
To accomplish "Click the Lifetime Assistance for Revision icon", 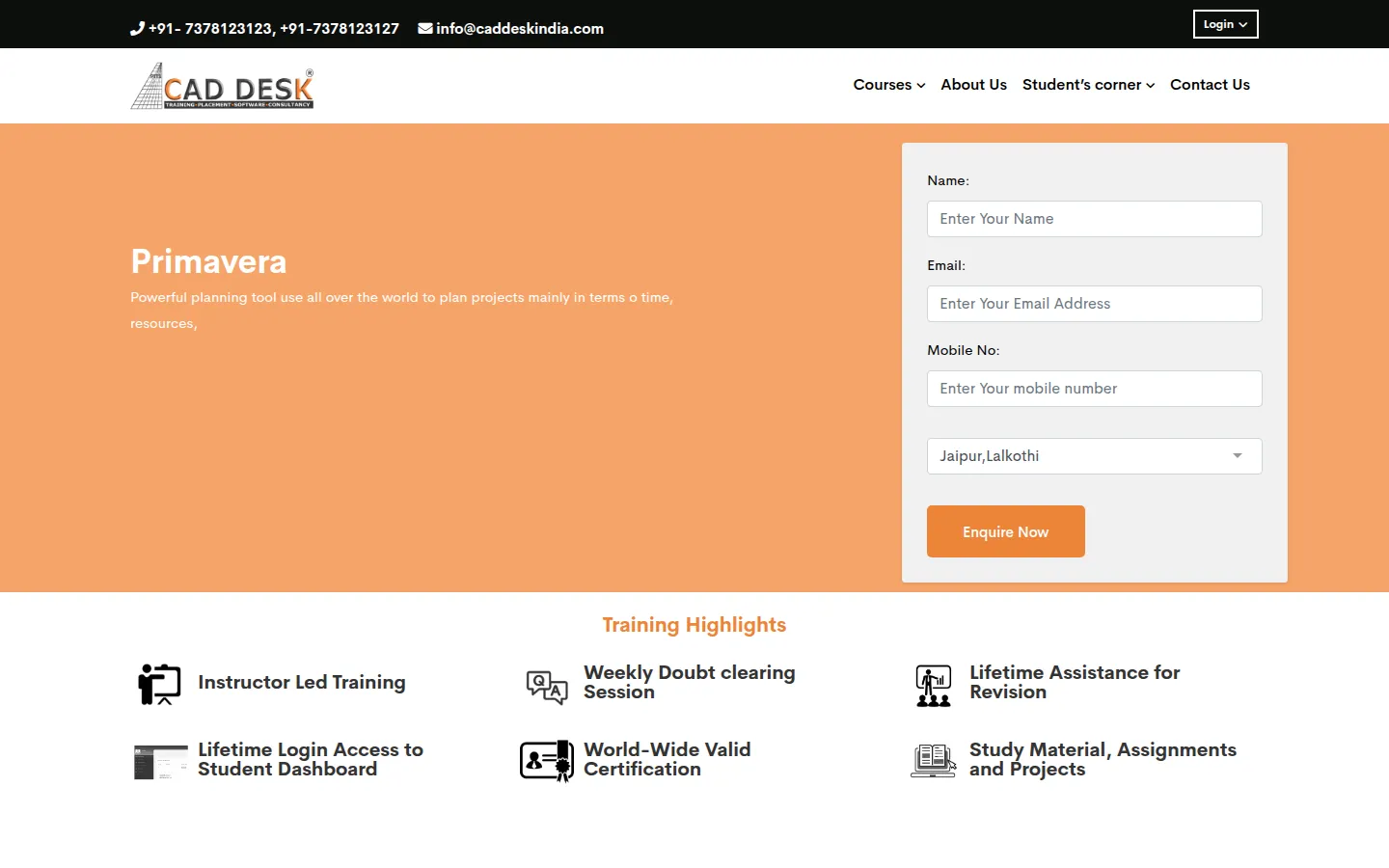I will (933, 686).
